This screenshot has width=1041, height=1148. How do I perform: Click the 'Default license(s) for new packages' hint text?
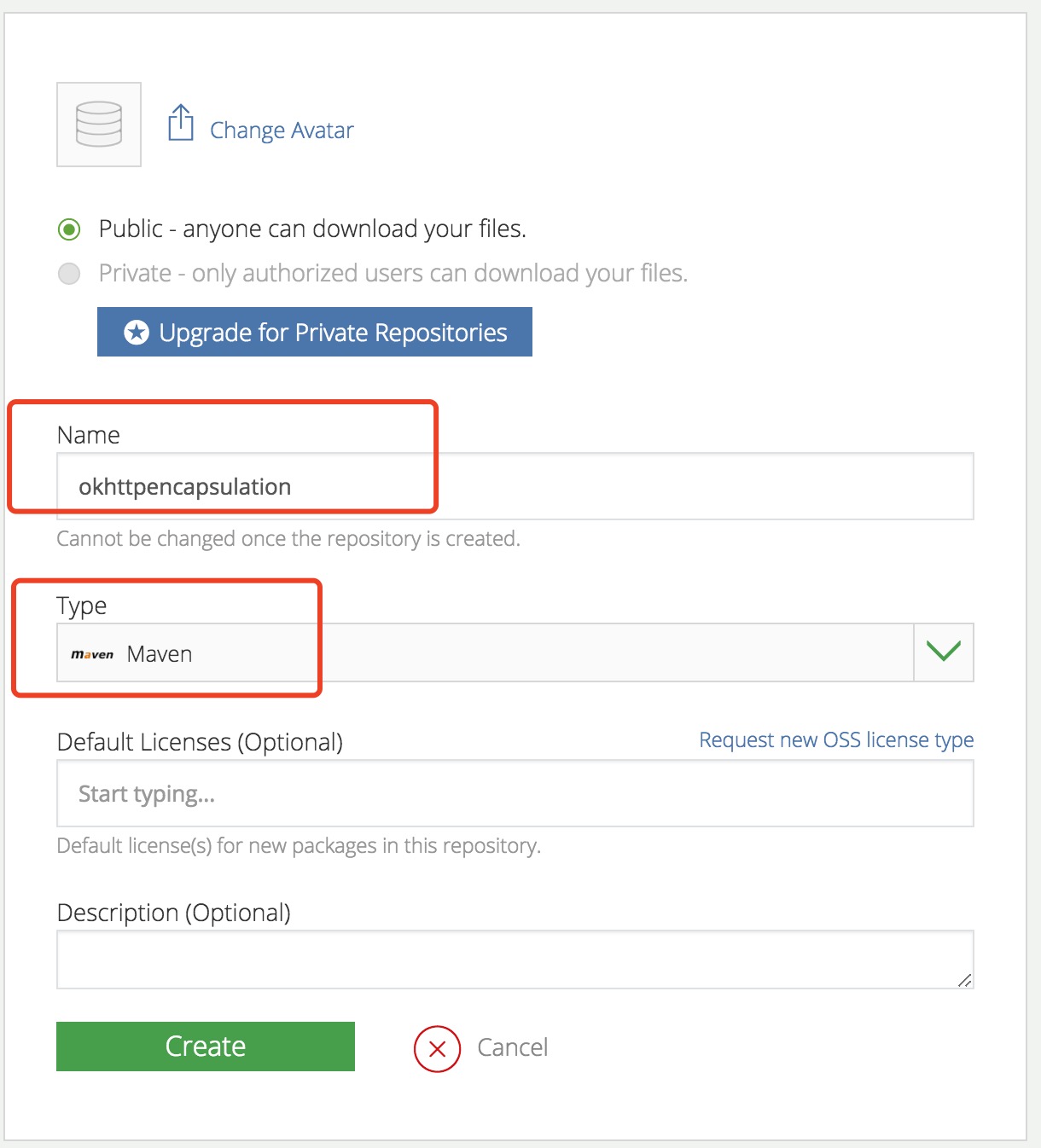tap(299, 846)
